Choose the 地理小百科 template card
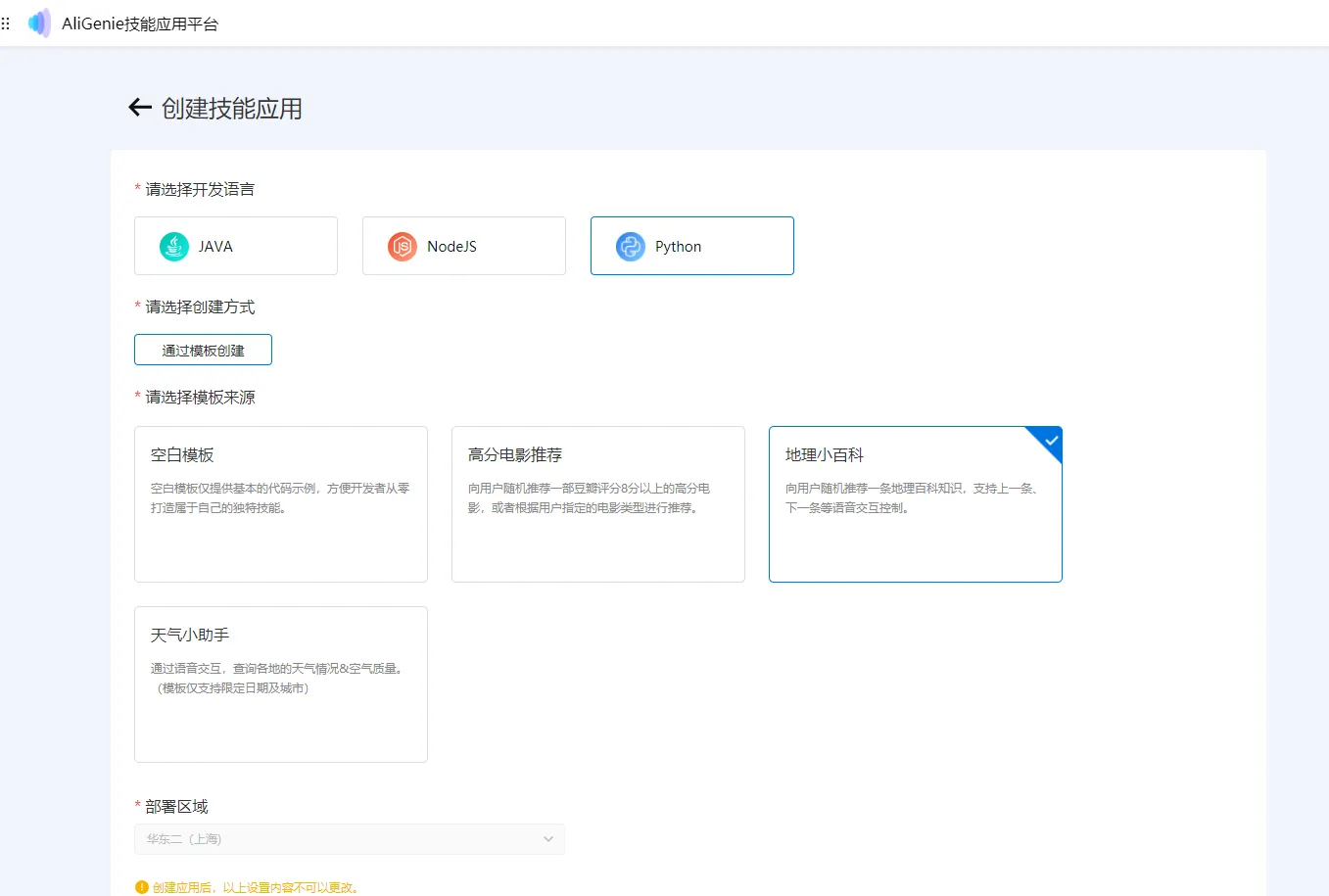 [916, 504]
